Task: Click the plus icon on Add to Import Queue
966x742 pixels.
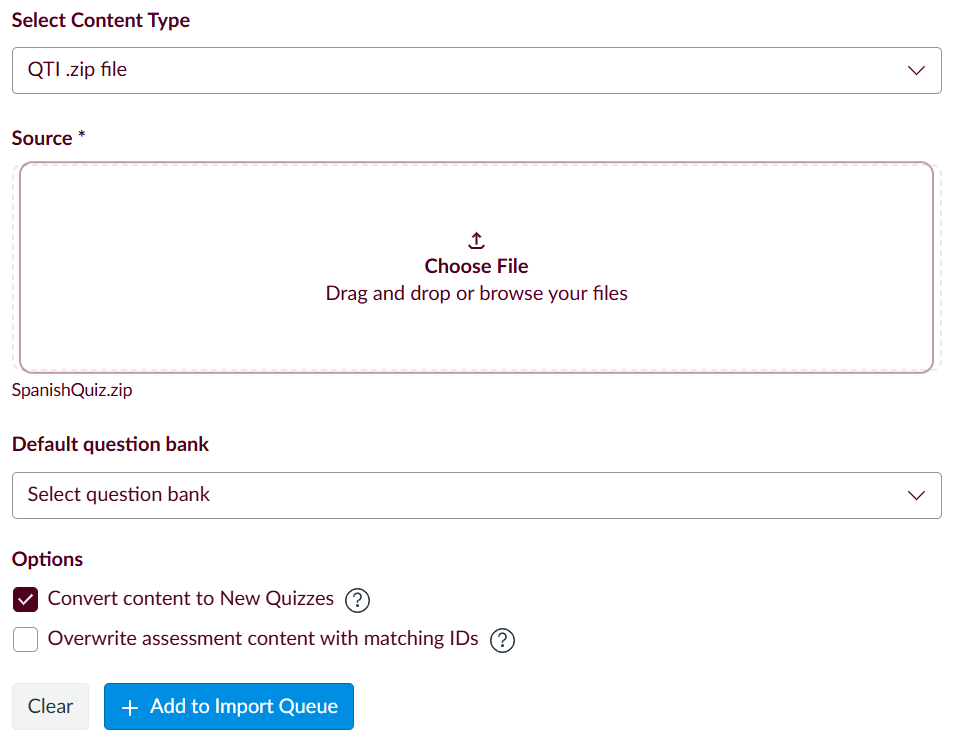Action: [x=129, y=707]
